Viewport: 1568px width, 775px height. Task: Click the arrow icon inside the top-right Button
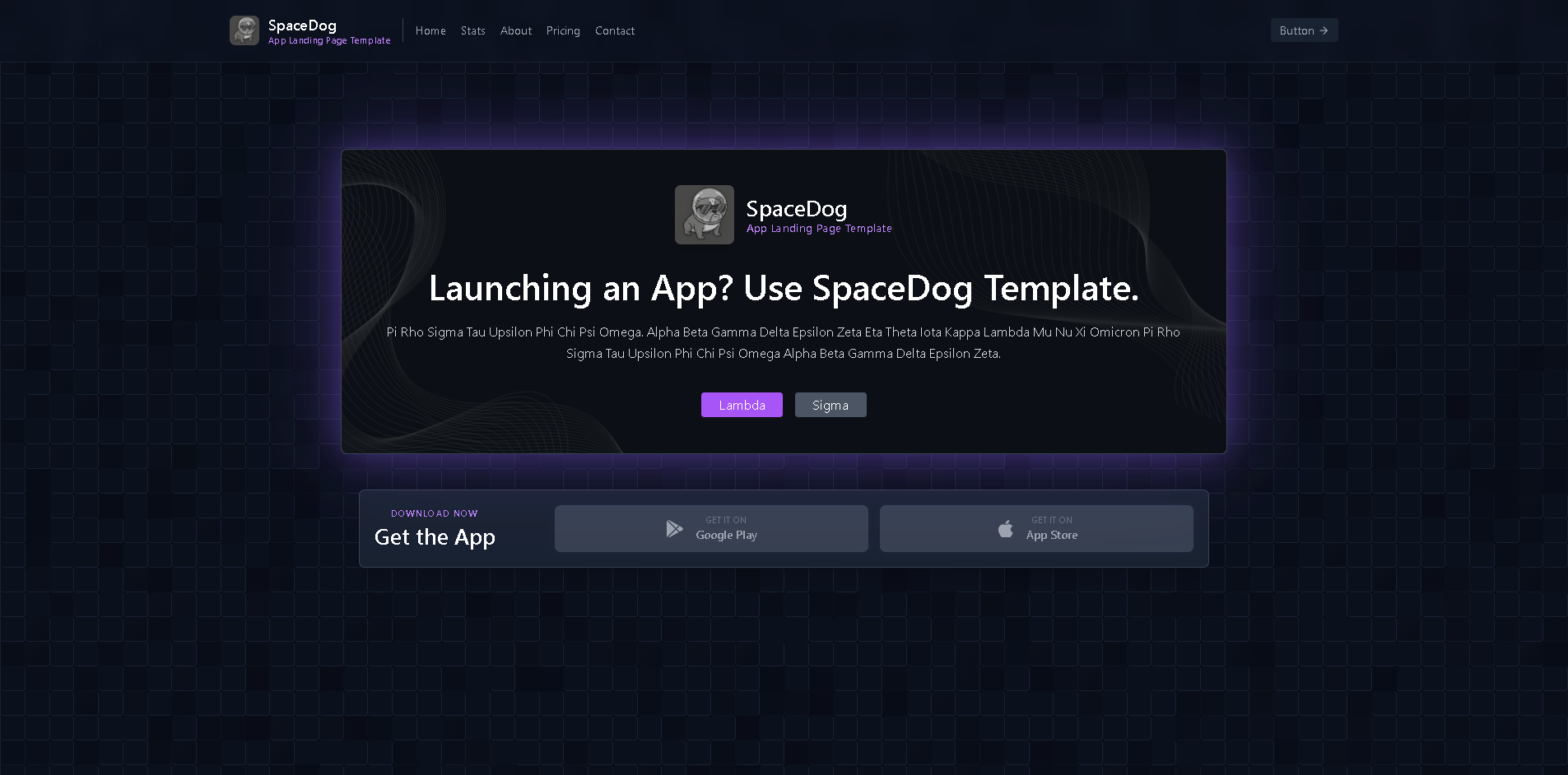(1325, 30)
